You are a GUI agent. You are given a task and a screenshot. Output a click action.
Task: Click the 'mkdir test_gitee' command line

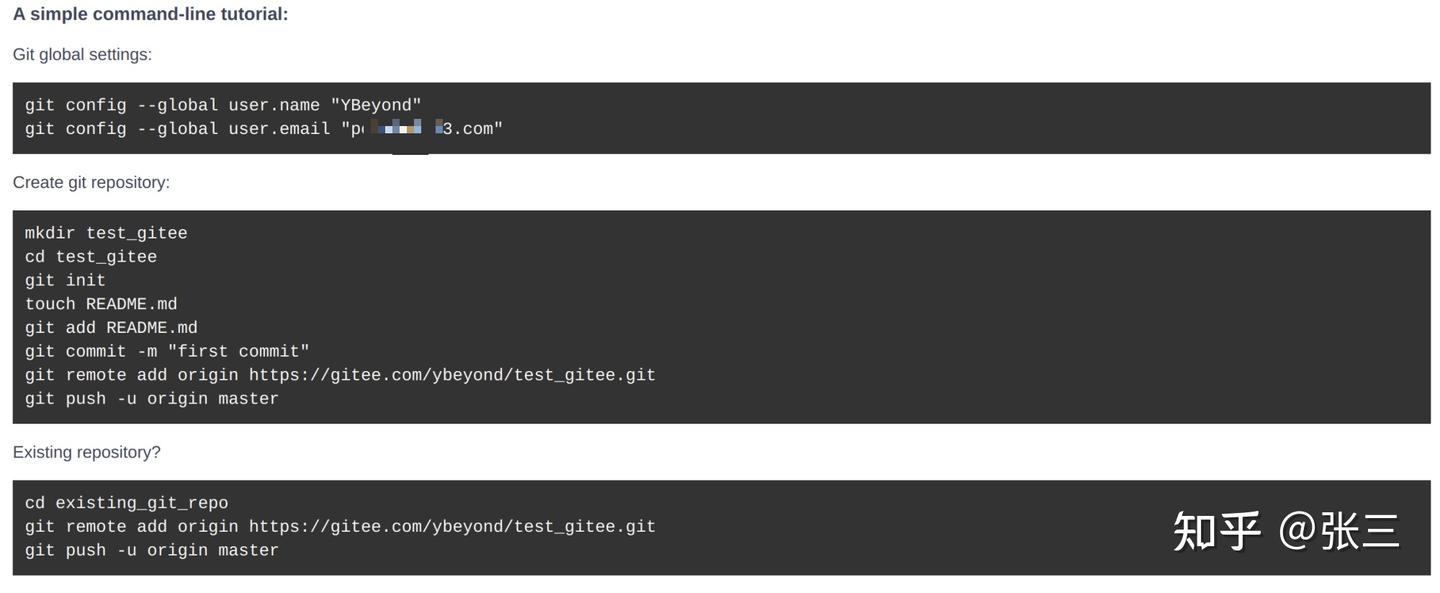click(x=106, y=233)
